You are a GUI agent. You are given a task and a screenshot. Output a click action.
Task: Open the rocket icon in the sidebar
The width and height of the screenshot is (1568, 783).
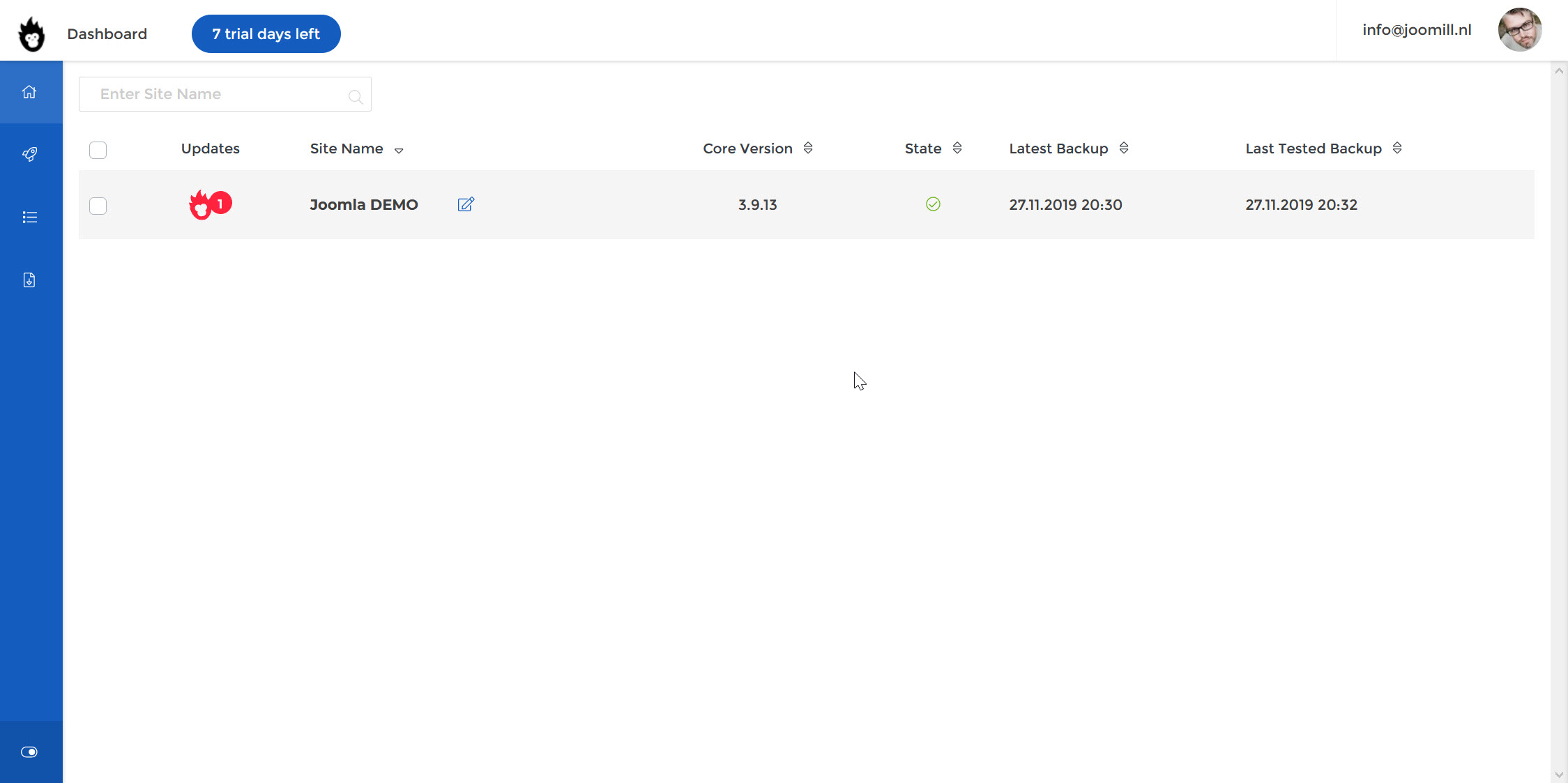coord(29,154)
